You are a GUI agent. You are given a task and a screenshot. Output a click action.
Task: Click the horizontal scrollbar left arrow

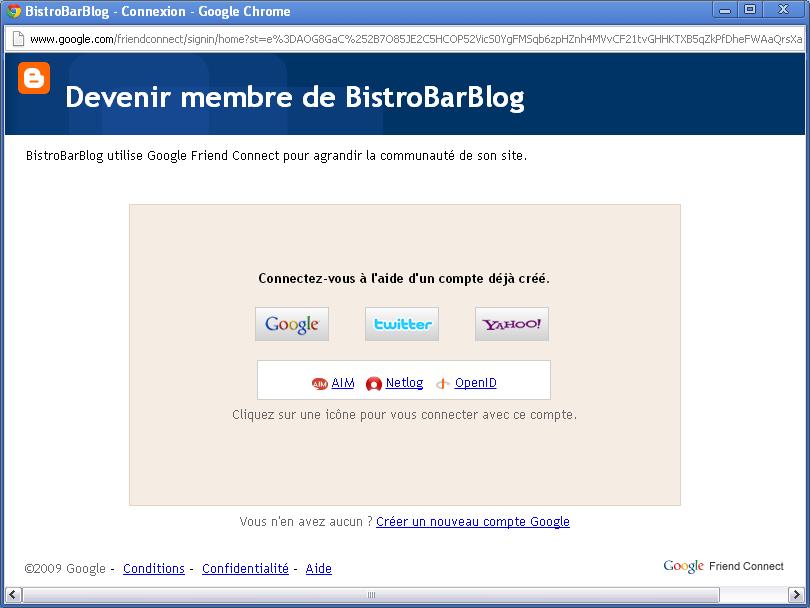click(13, 595)
